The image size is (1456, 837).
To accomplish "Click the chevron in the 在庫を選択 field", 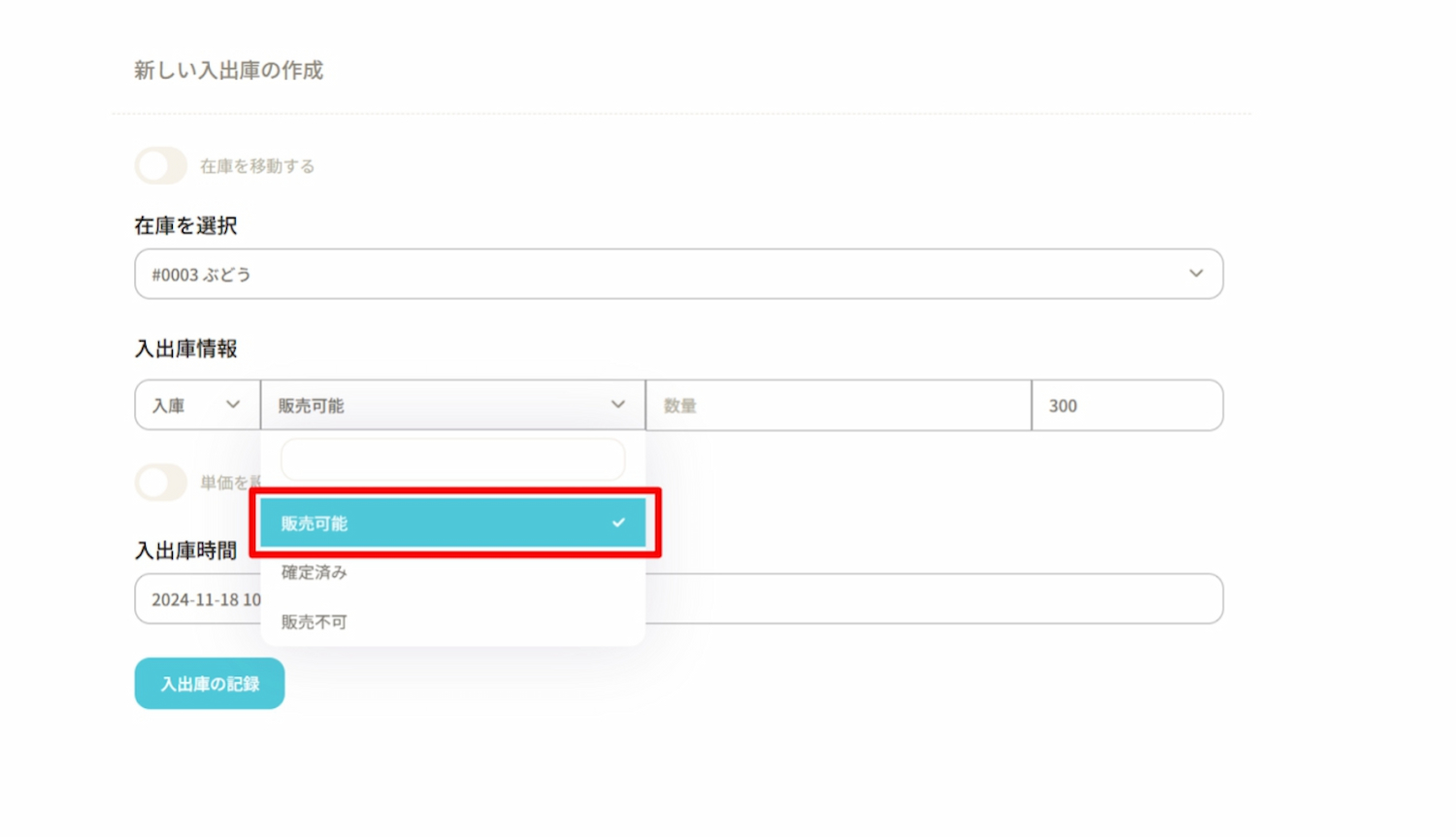I will 1196,274.
